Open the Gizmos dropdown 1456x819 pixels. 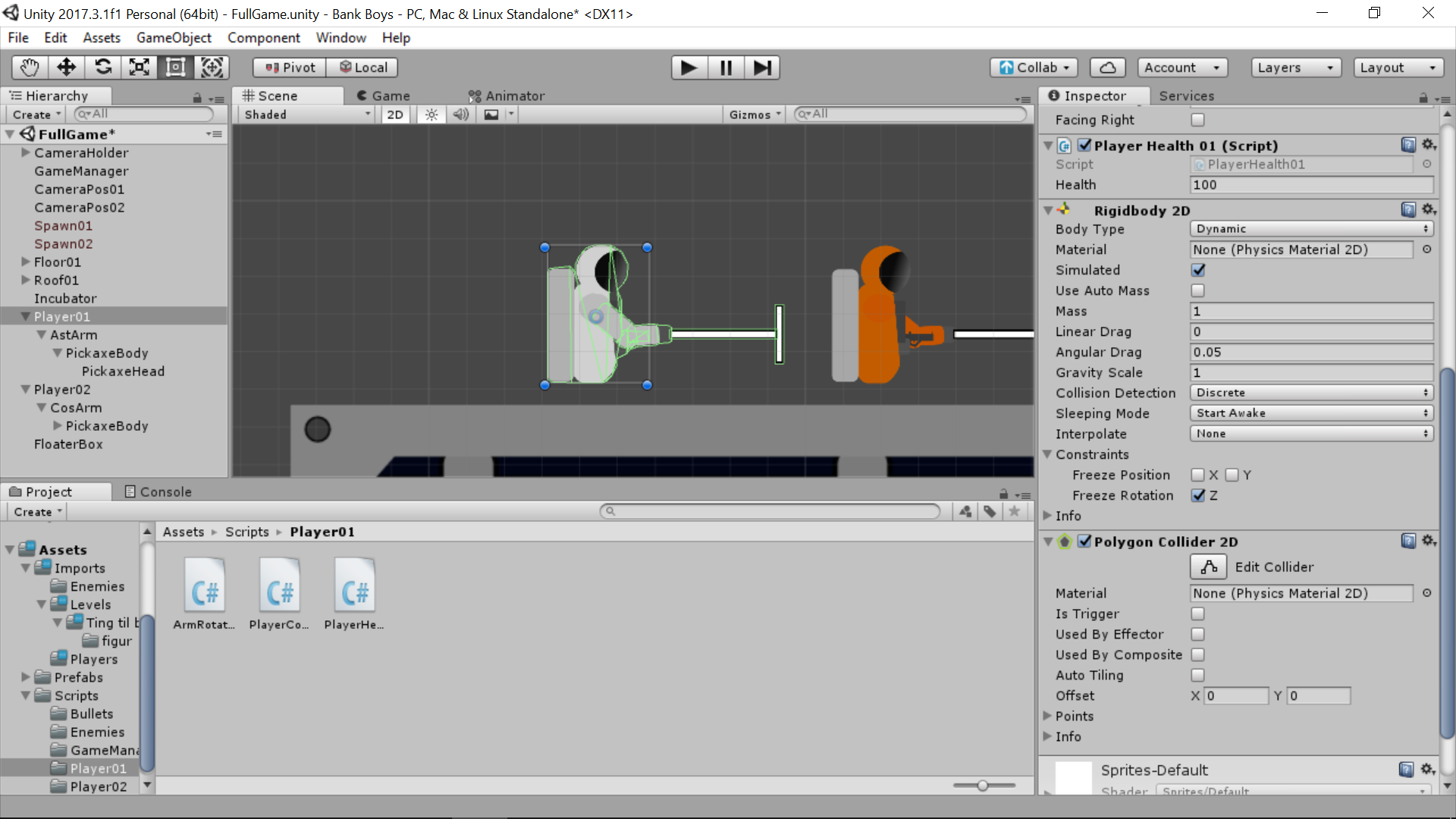click(x=754, y=115)
